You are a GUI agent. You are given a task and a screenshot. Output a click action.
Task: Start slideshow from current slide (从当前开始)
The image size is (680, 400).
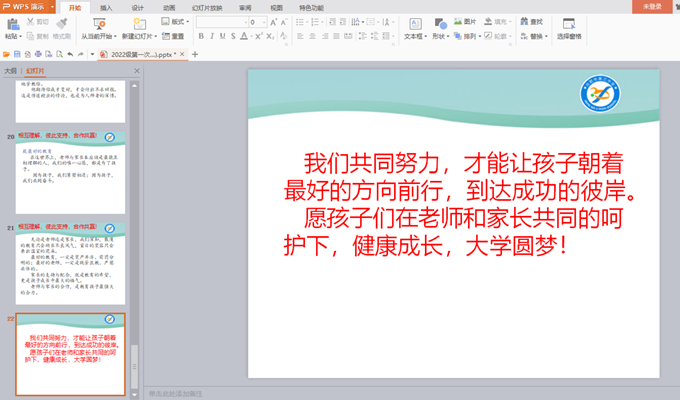click(x=98, y=24)
